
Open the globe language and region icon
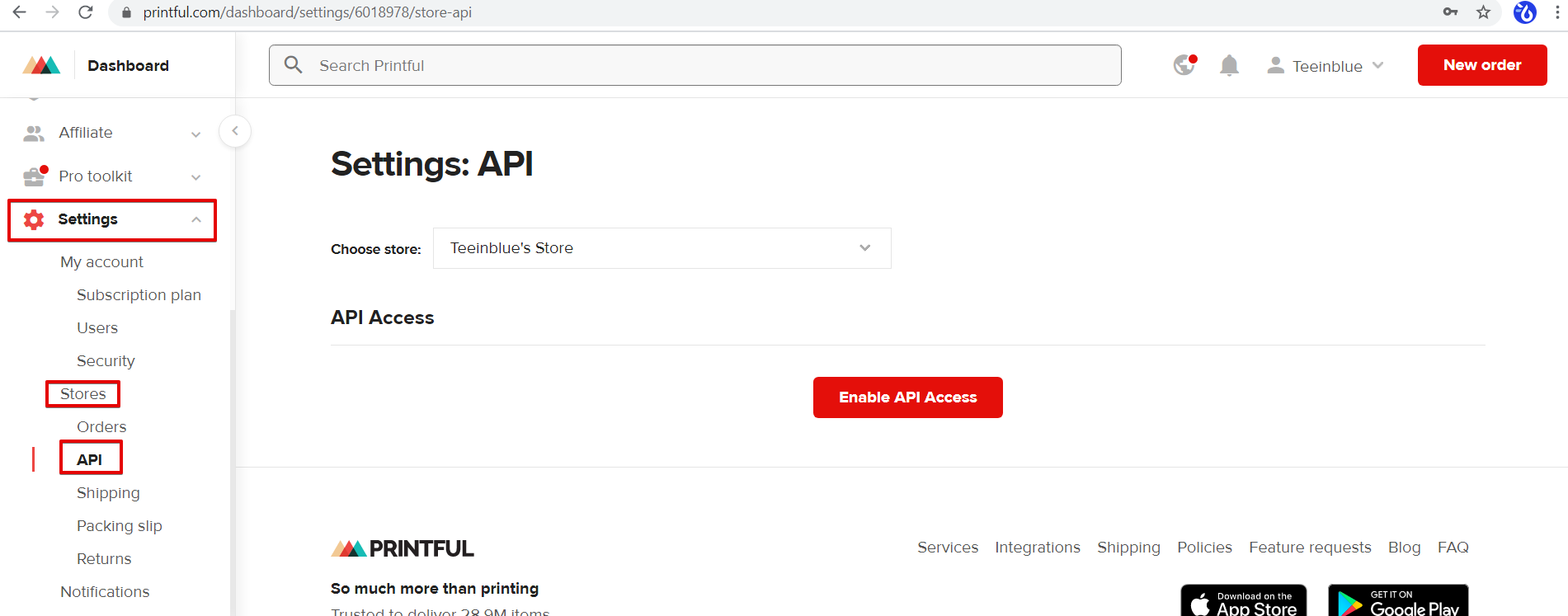point(1184,65)
